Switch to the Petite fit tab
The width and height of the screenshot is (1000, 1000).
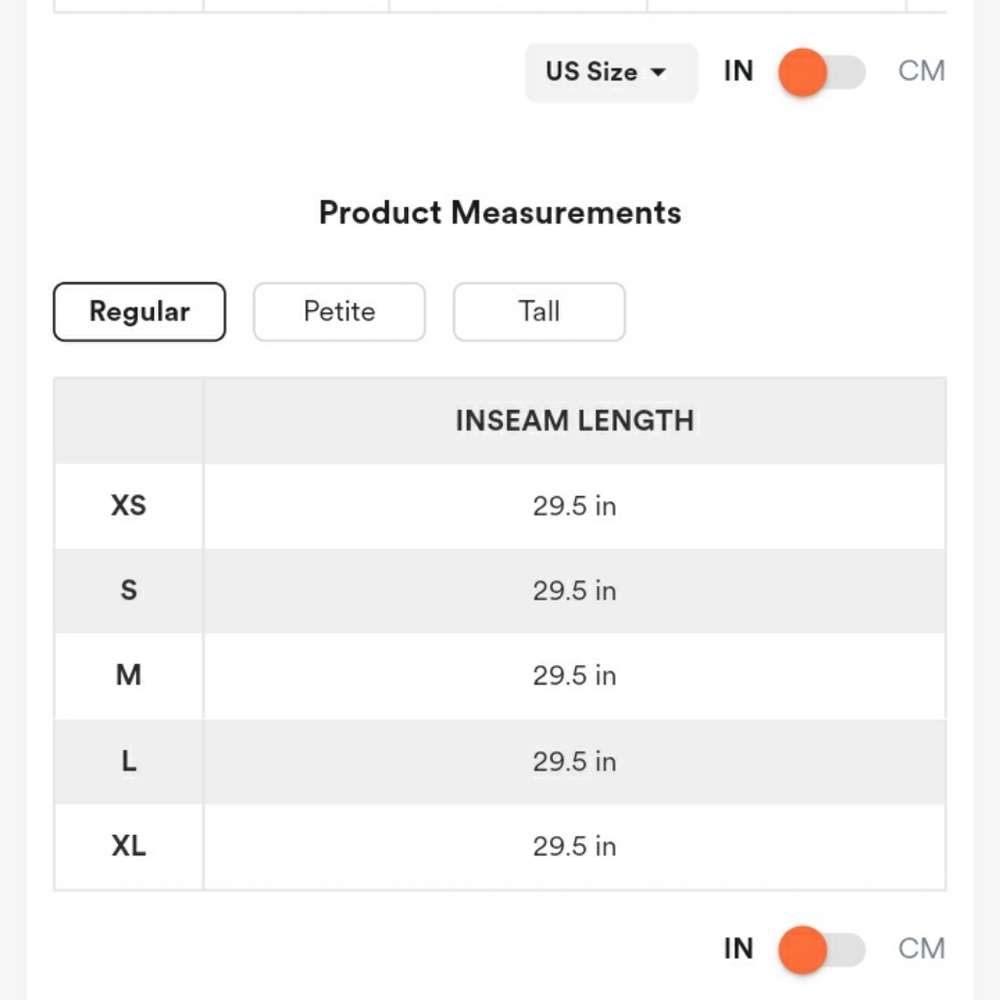tap(339, 312)
